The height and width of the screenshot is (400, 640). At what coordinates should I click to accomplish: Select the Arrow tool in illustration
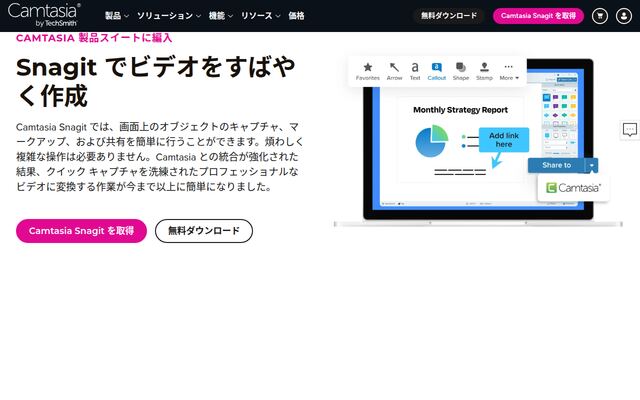394,71
